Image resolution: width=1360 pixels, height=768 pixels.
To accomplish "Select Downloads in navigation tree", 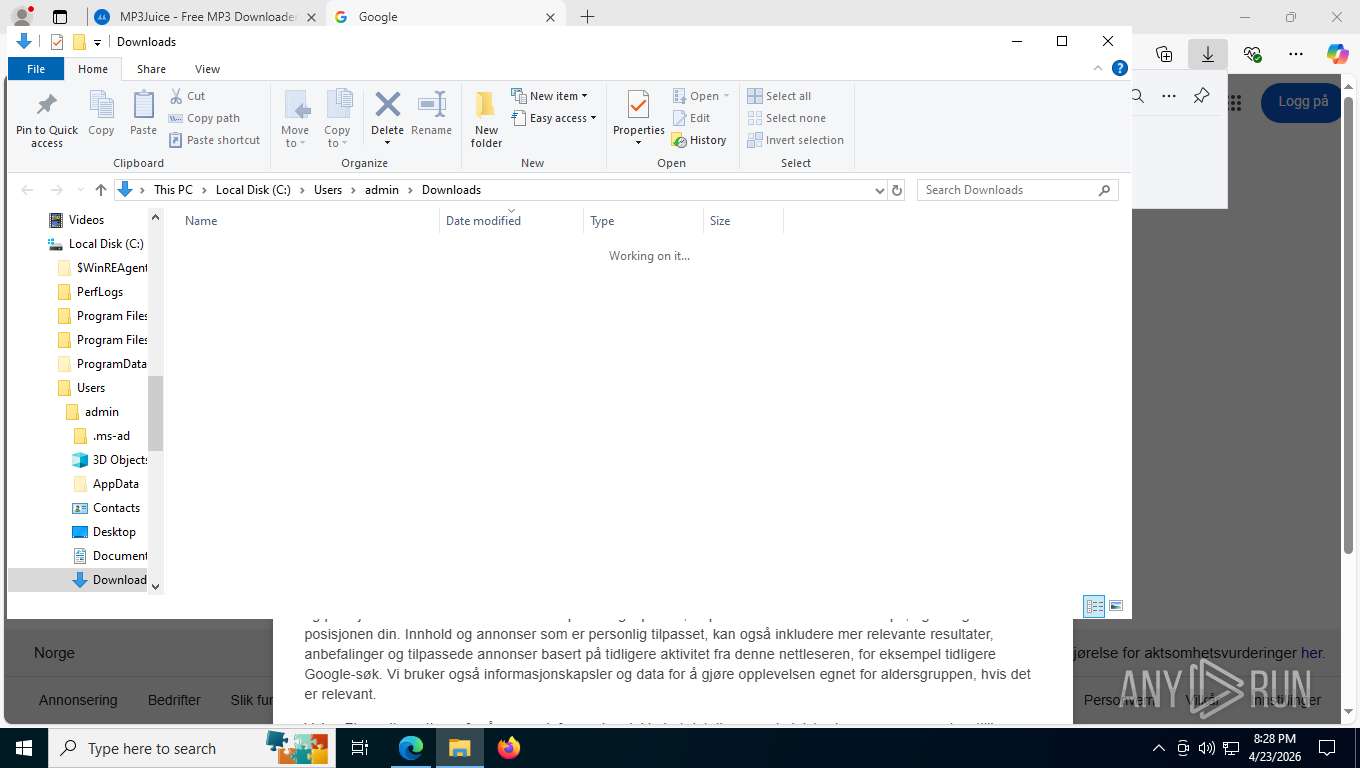I will (x=110, y=580).
